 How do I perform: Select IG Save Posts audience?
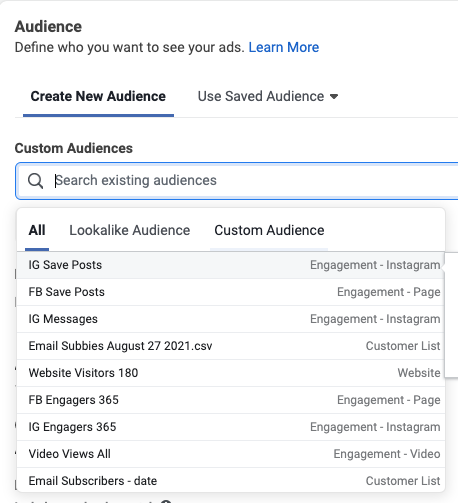[231, 265]
